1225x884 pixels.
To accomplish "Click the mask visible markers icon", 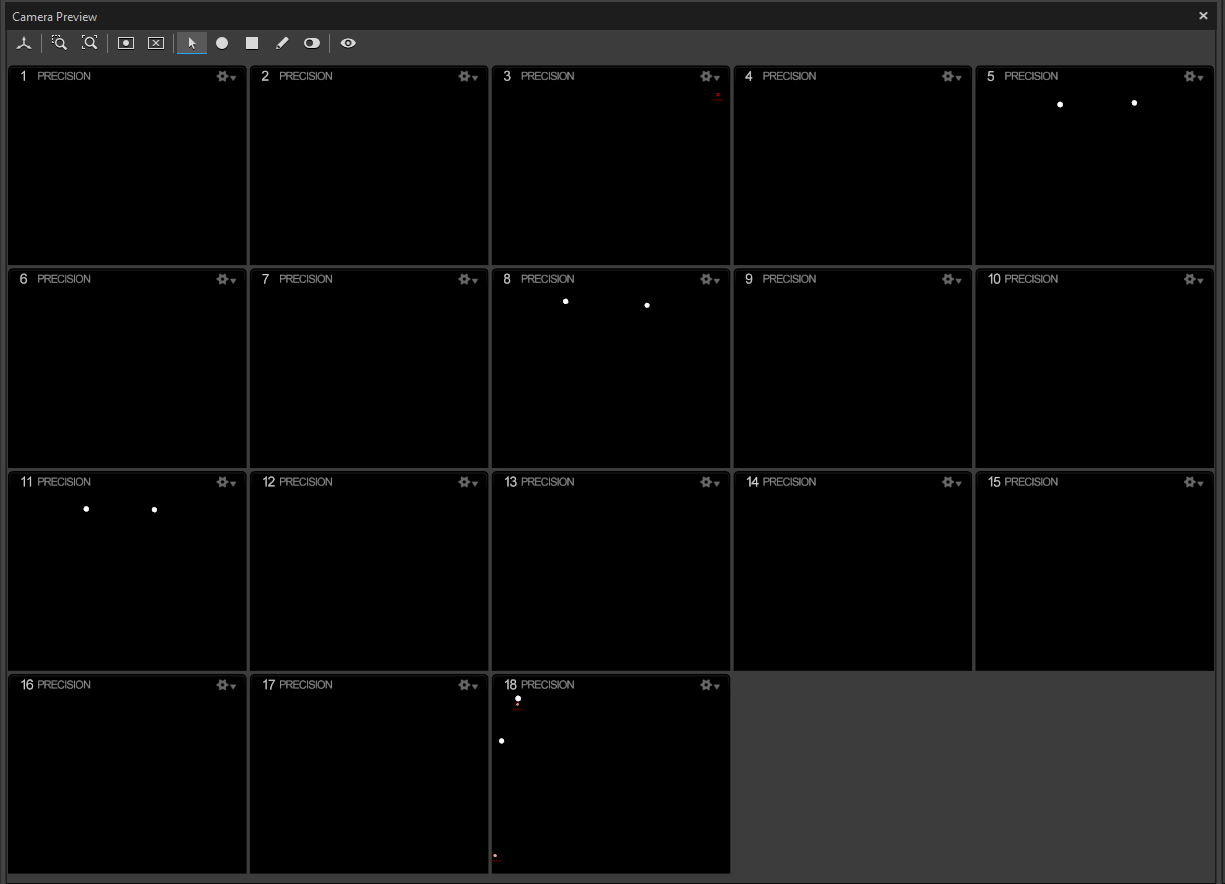I will click(126, 43).
